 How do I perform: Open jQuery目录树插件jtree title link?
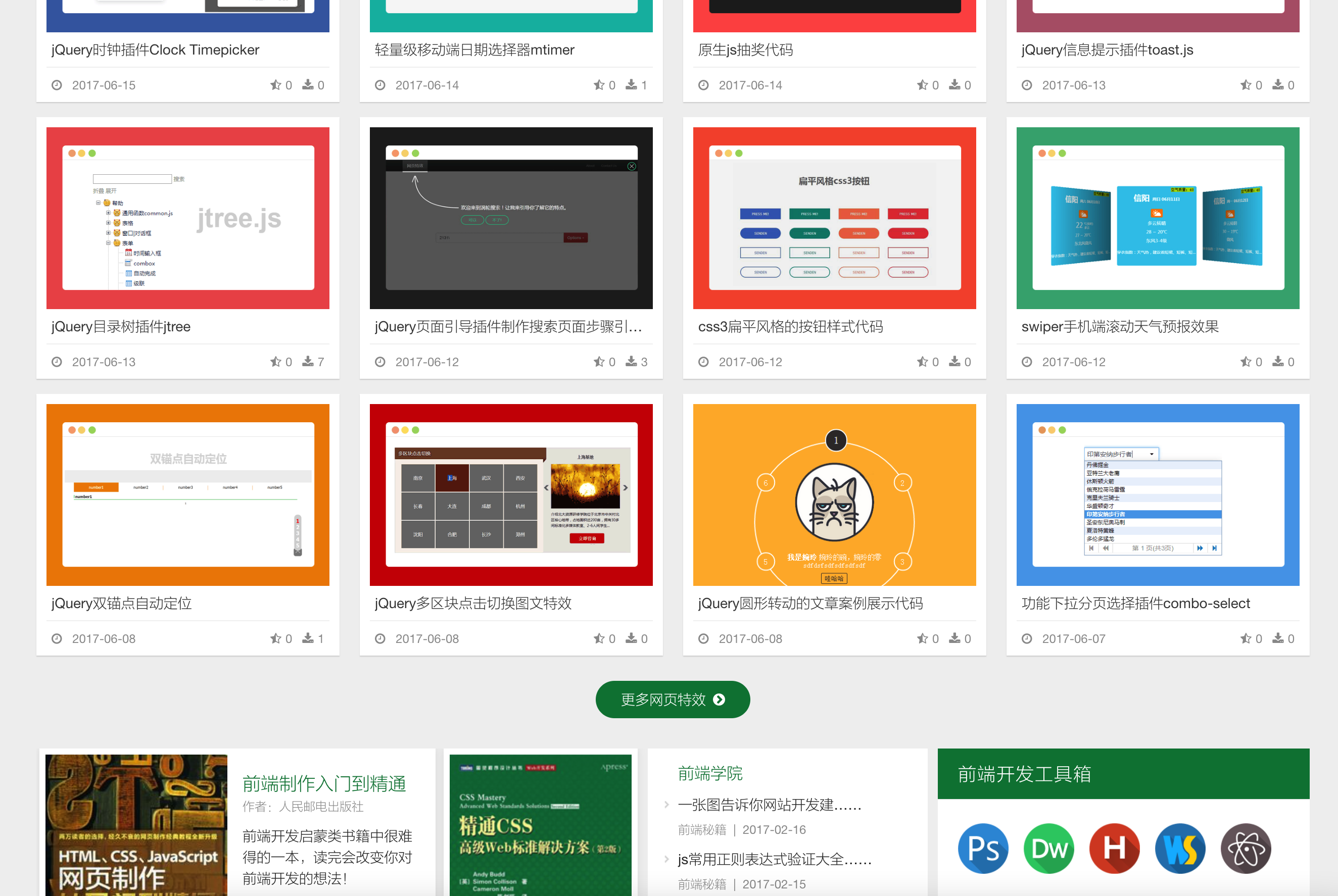[121, 327]
